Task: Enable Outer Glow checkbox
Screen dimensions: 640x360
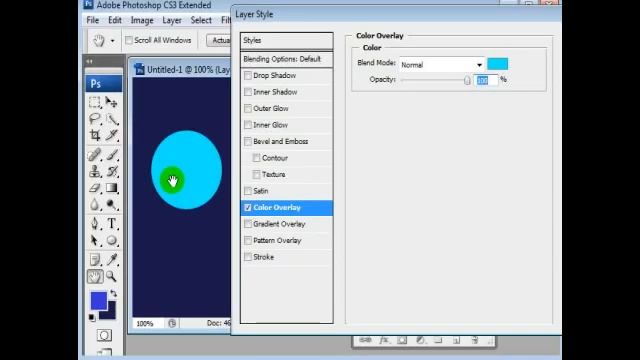Action: (x=248, y=109)
